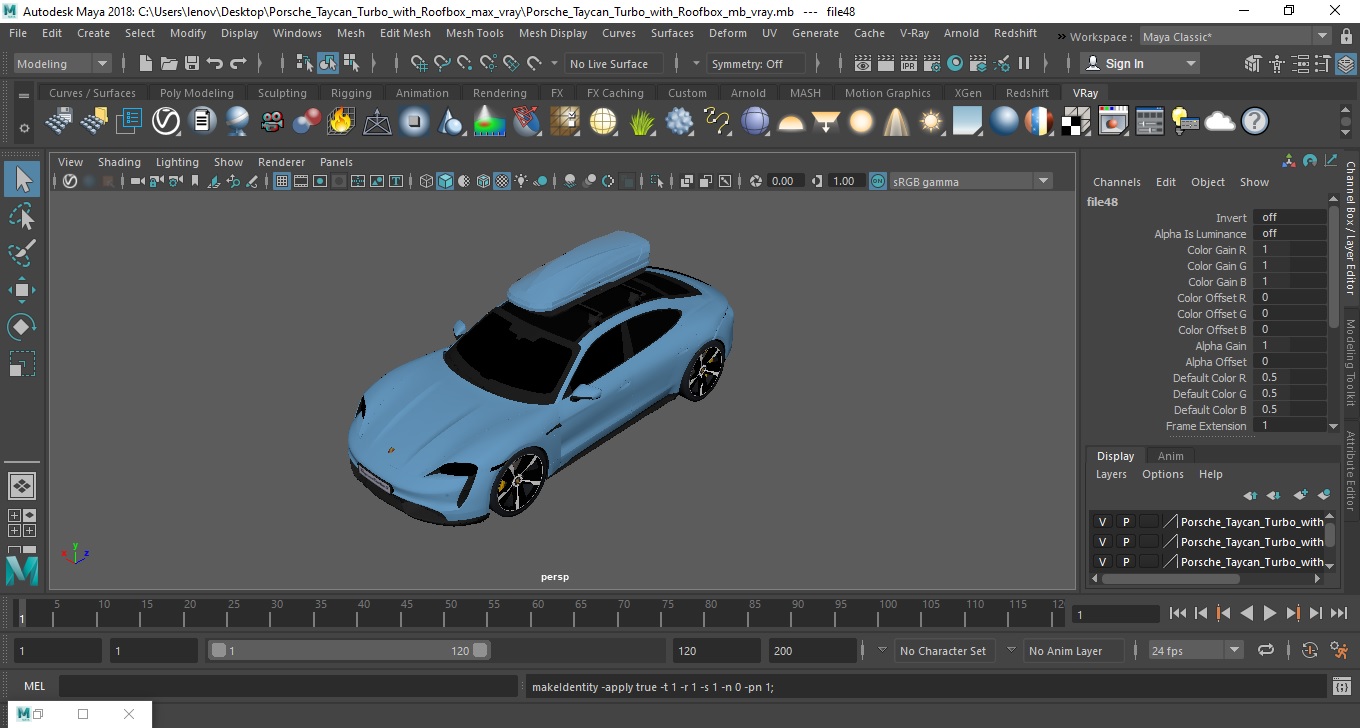This screenshot has width=1360, height=728.
Task: Toggle wireframe shading in viewport
Action: click(427, 181)
